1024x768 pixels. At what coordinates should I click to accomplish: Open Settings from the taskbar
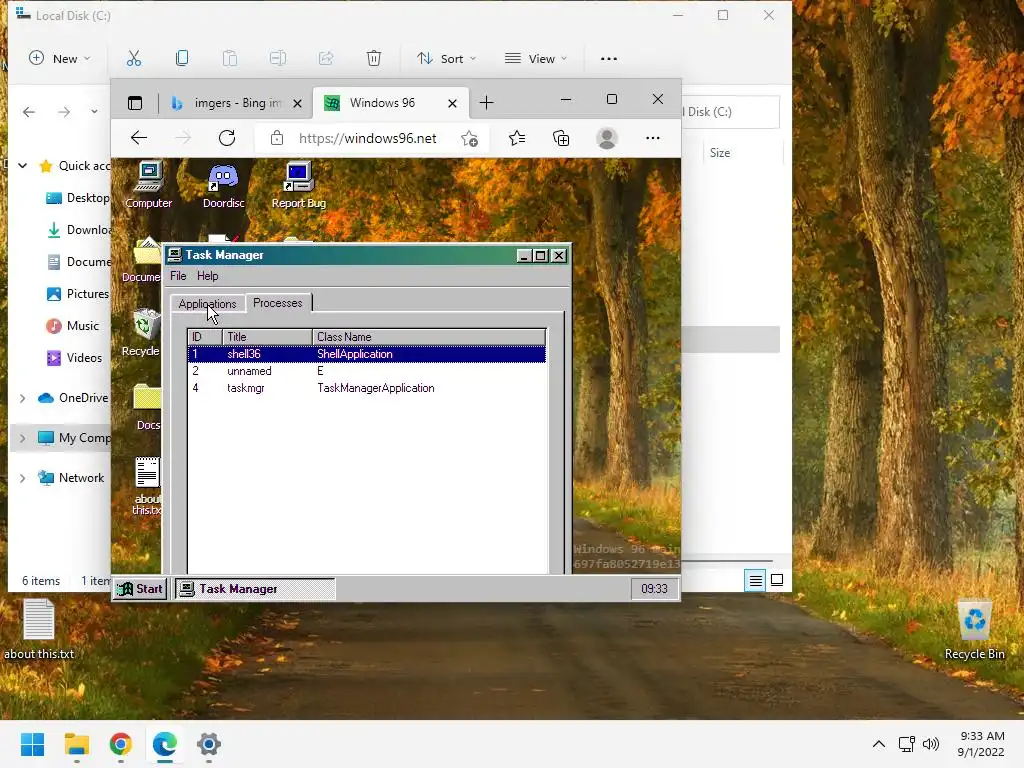coord(208,744)
